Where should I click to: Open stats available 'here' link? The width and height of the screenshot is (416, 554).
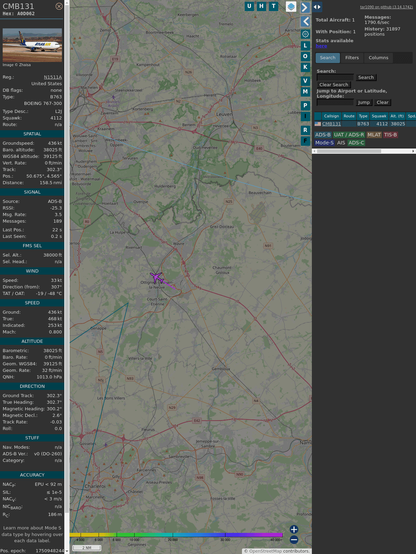tap(321, 46)
